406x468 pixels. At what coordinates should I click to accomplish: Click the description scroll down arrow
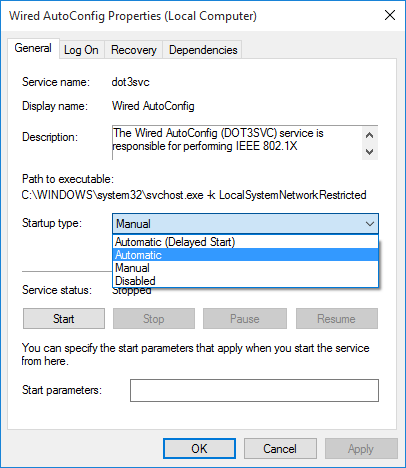pos(369,152)
